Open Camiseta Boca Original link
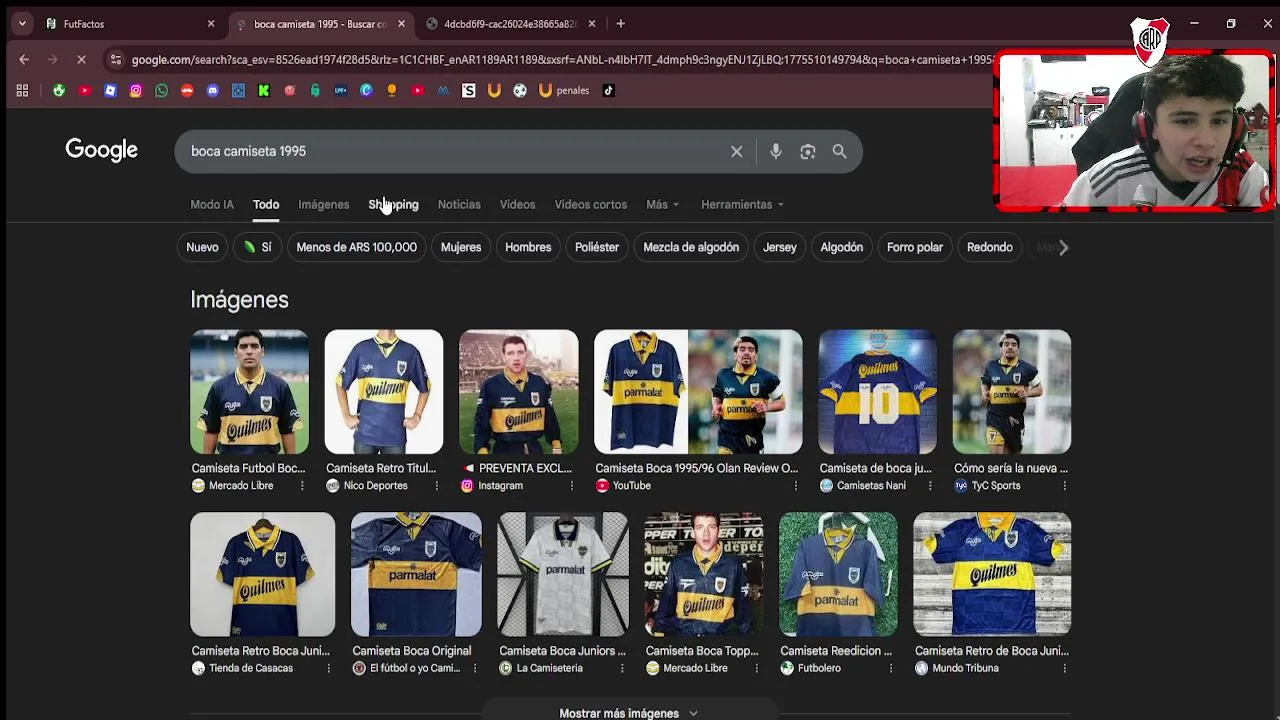 pyautogui.click(x=411, y=651)
